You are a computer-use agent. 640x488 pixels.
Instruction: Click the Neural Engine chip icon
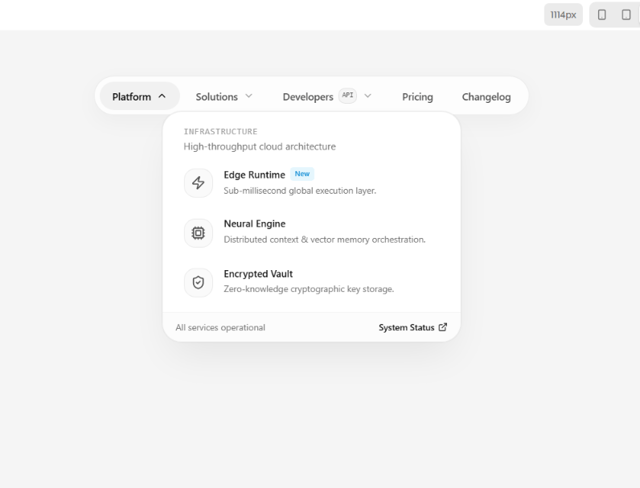pyautogui.click(x=198, y=233)
